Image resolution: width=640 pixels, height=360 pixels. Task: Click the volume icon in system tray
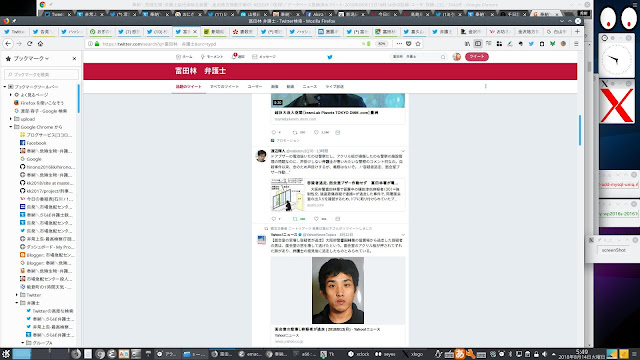pyautogui.click(x=544, y=354)
